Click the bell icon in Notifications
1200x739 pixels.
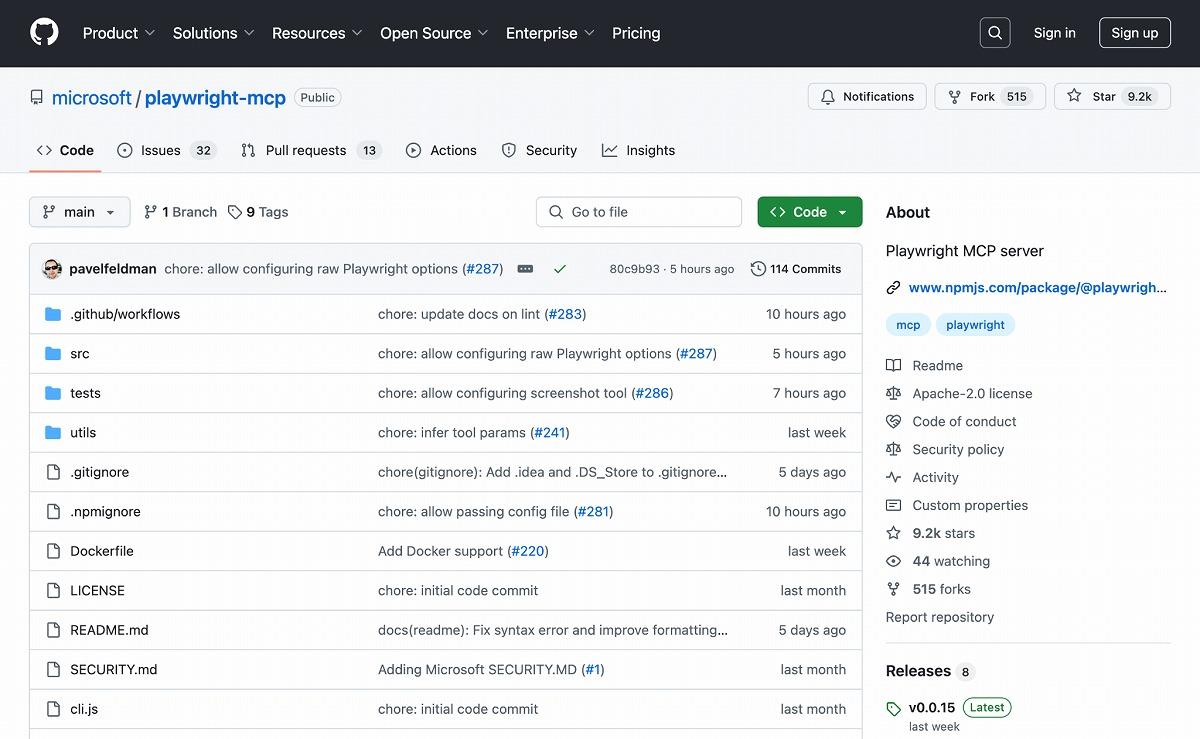[828, 97]
